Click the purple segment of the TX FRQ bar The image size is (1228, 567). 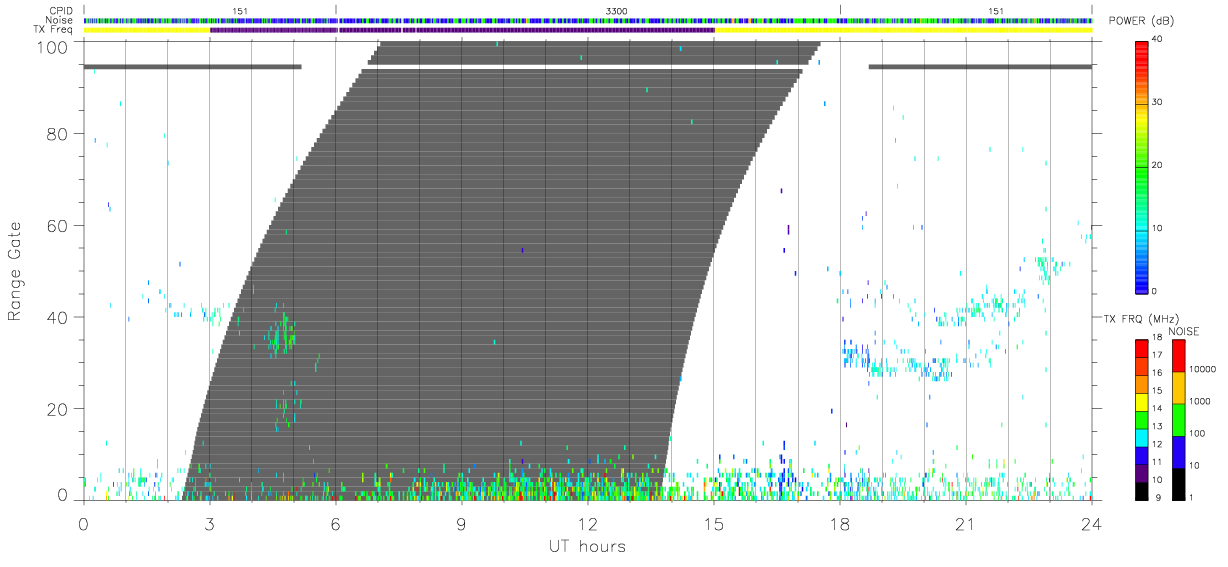tap(1142, 472)
